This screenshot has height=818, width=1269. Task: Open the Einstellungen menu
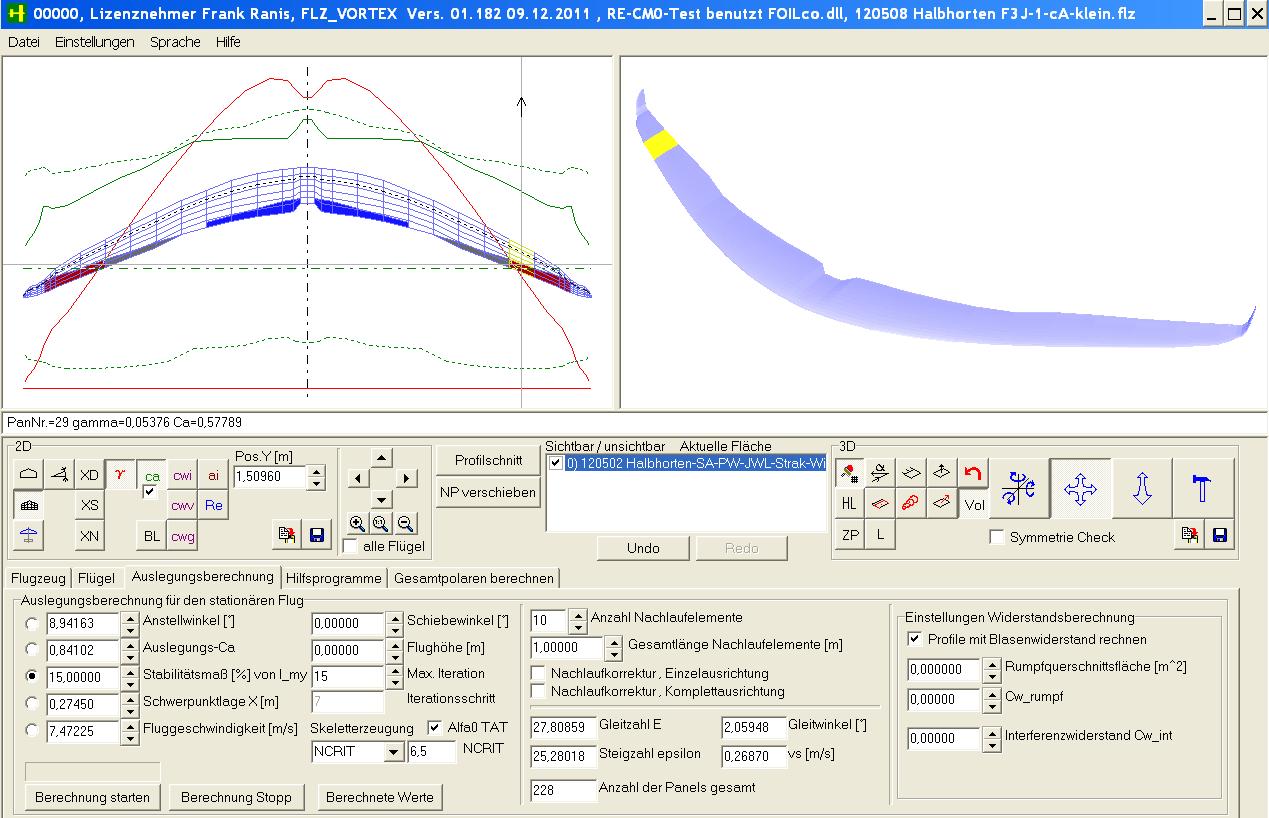point(94,42)
